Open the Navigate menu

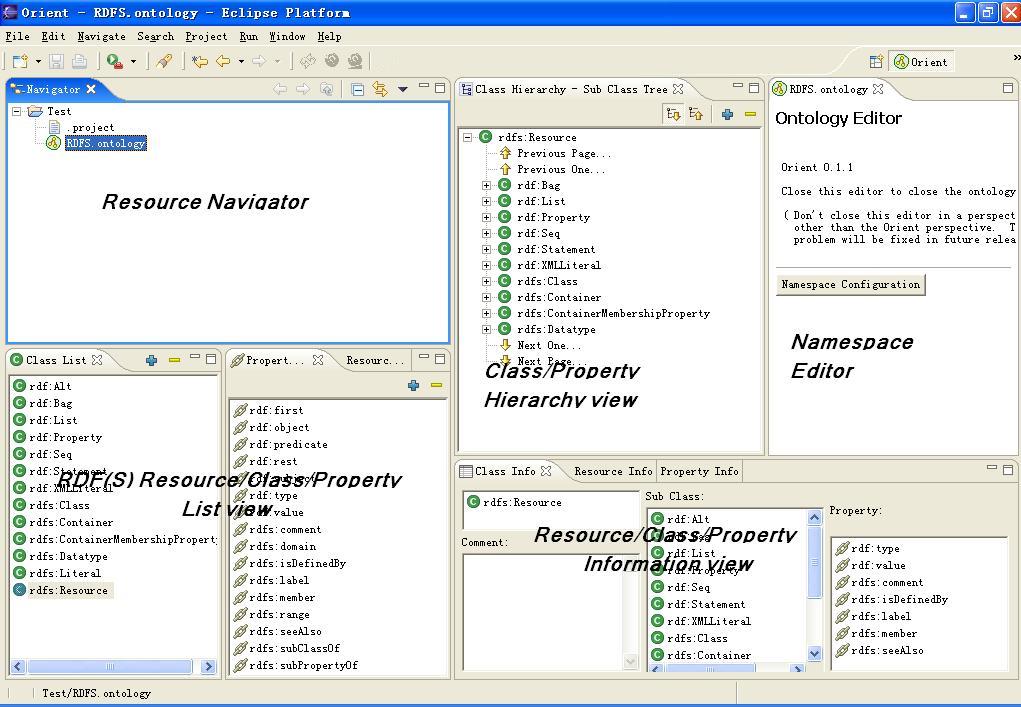click(x=101, y=36)
